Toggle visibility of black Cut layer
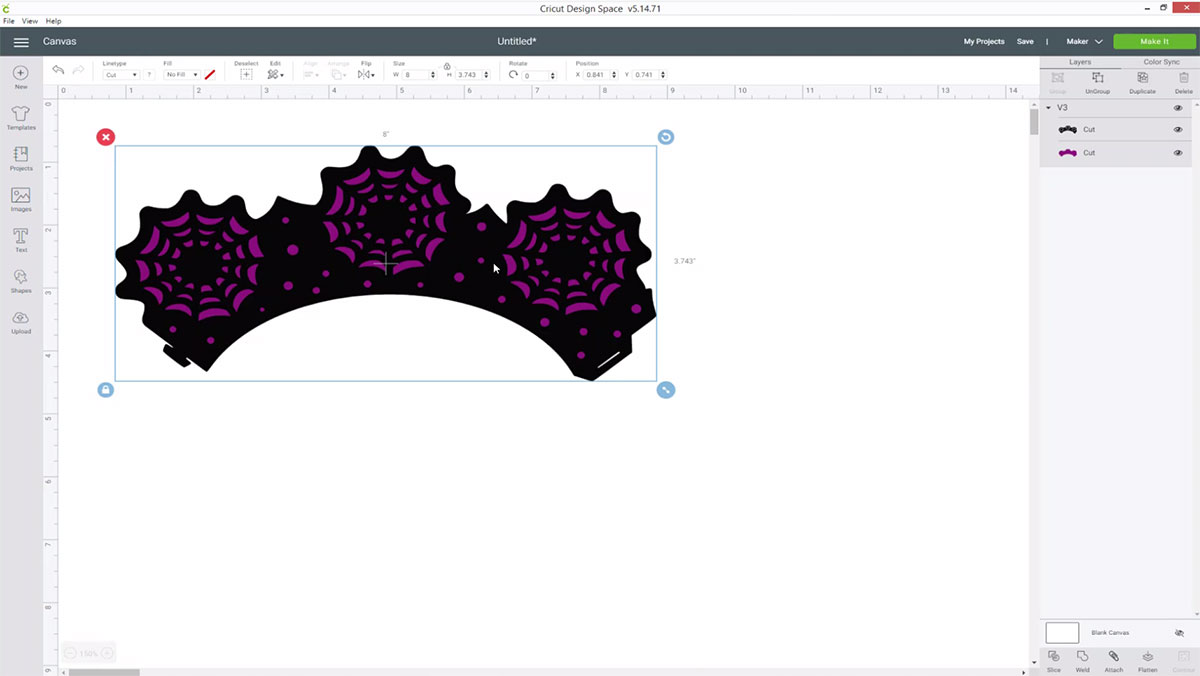1200x676 pixels. pyautogui.click(x=1178, y=129)
